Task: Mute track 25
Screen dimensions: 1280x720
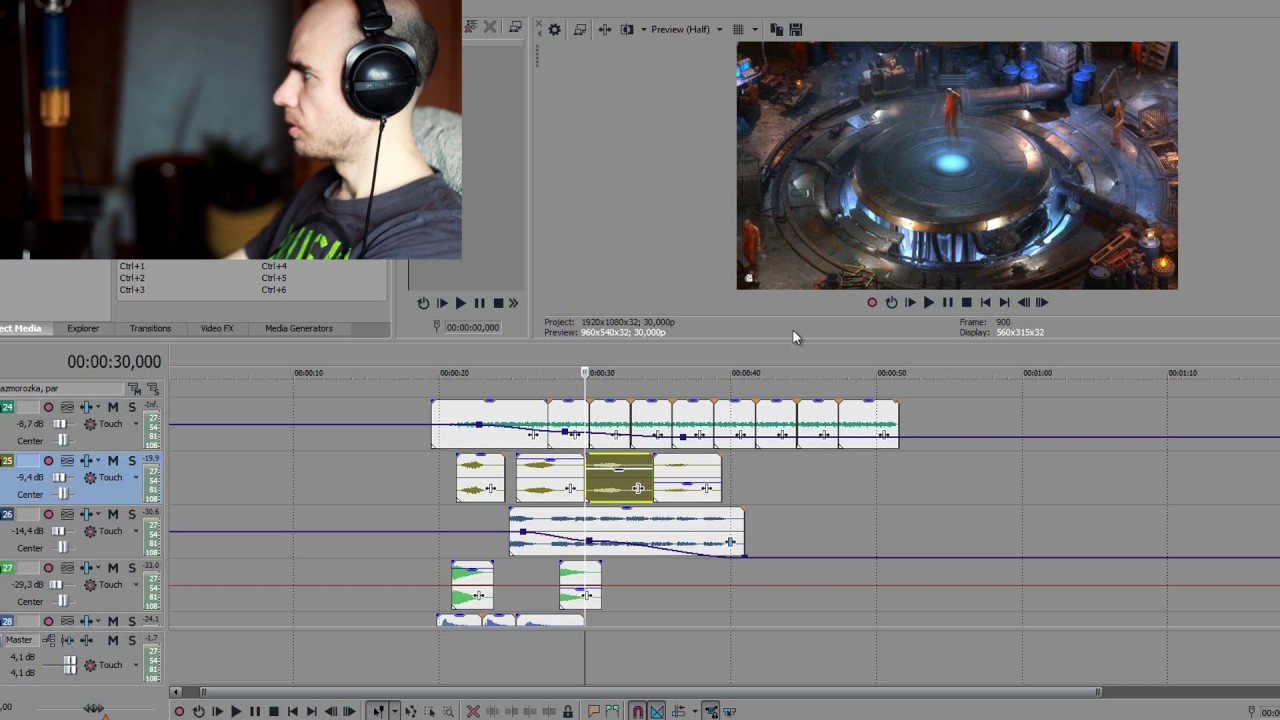Action: click(x=113, y=461)
